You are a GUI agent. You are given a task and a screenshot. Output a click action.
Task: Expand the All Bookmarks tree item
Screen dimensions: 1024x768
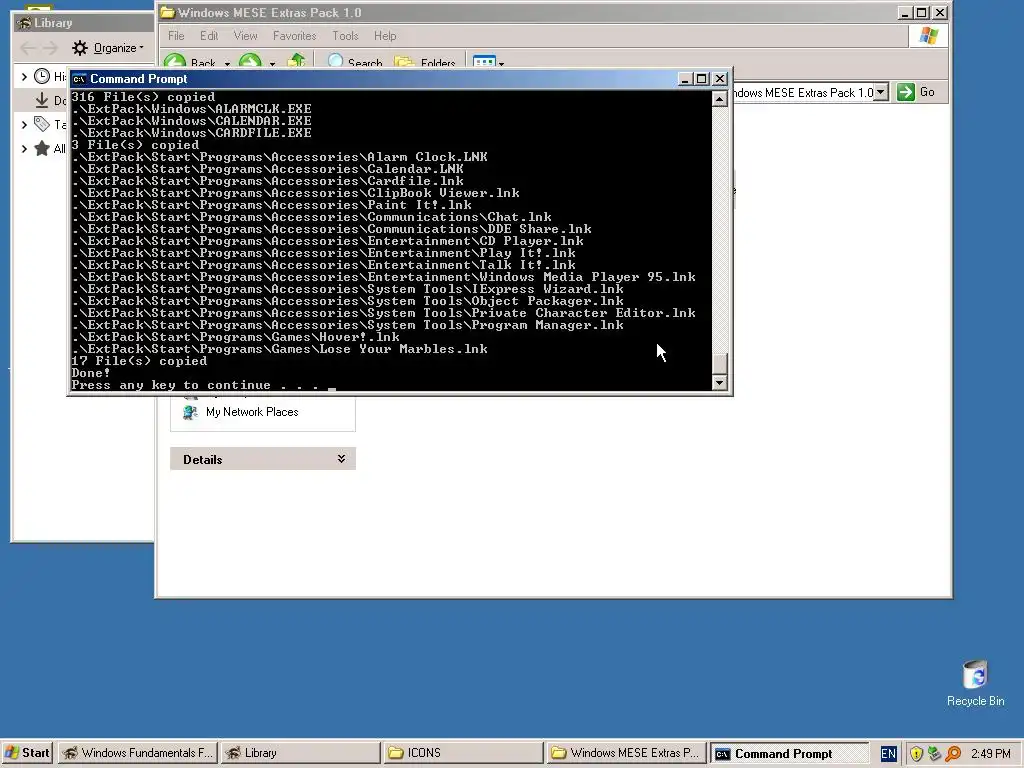pos(24,148)
